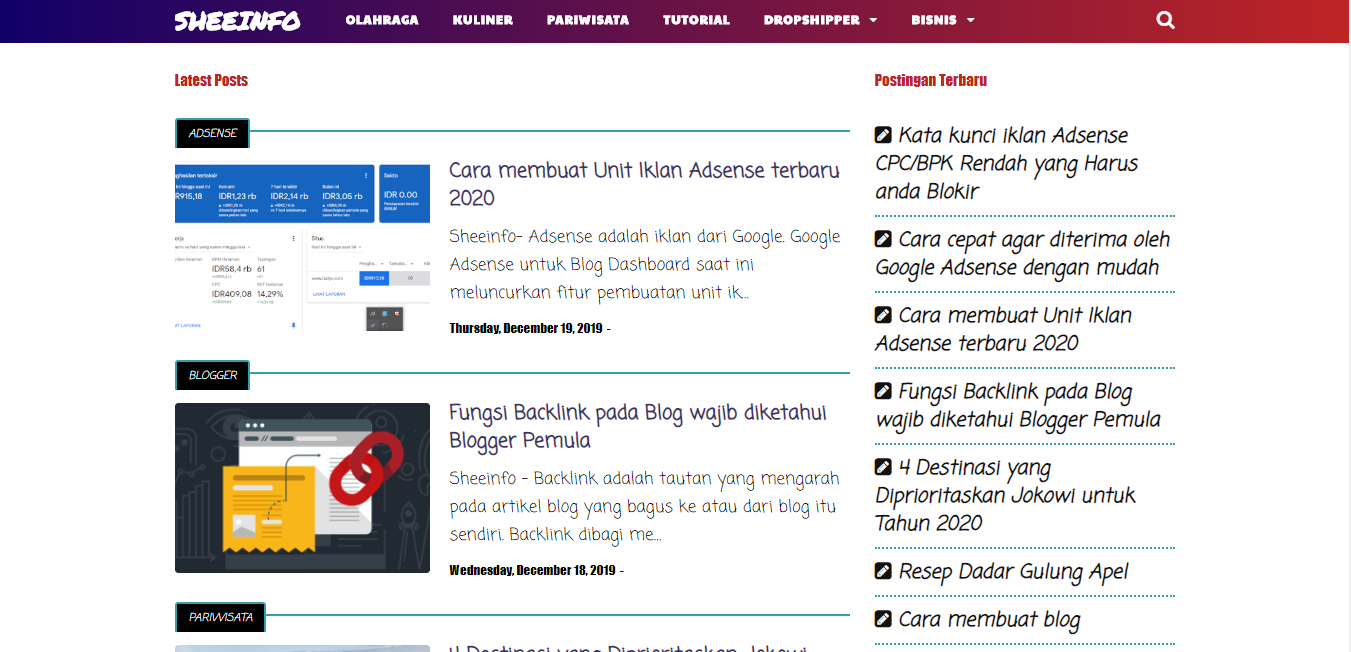Image resolution: width=1351 pixels, height=652 pixels.
Task: Open post title Cara membuat Unit Iklan Adsense
Action: click(644, 184)
